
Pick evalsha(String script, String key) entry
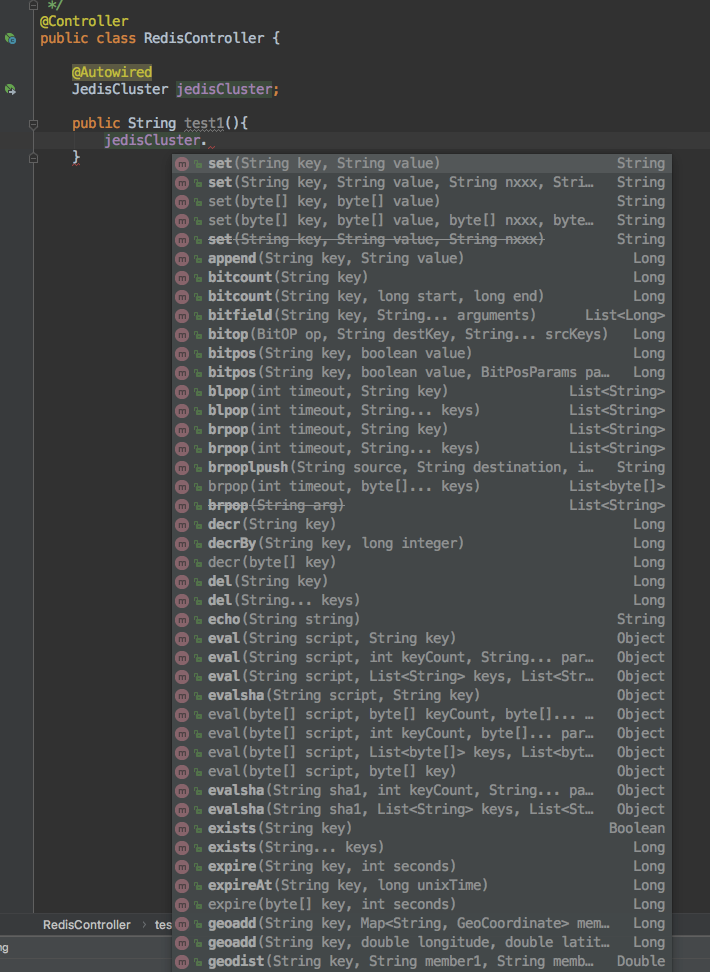[x=422, y=696]
